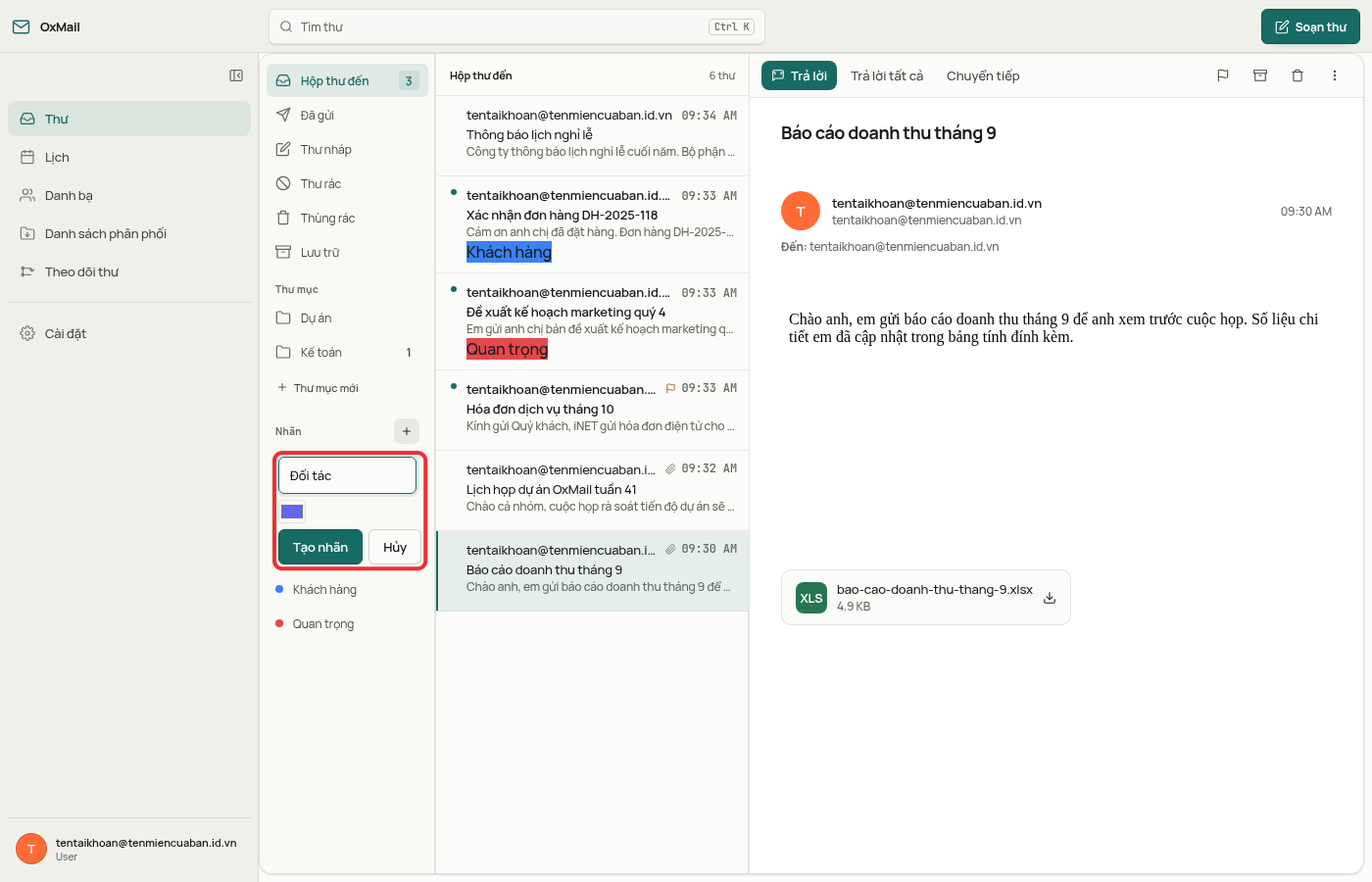Open the Lưu trữ archive folder
This screenshot has width=1372, height=882.
click(x=347, y=252)
